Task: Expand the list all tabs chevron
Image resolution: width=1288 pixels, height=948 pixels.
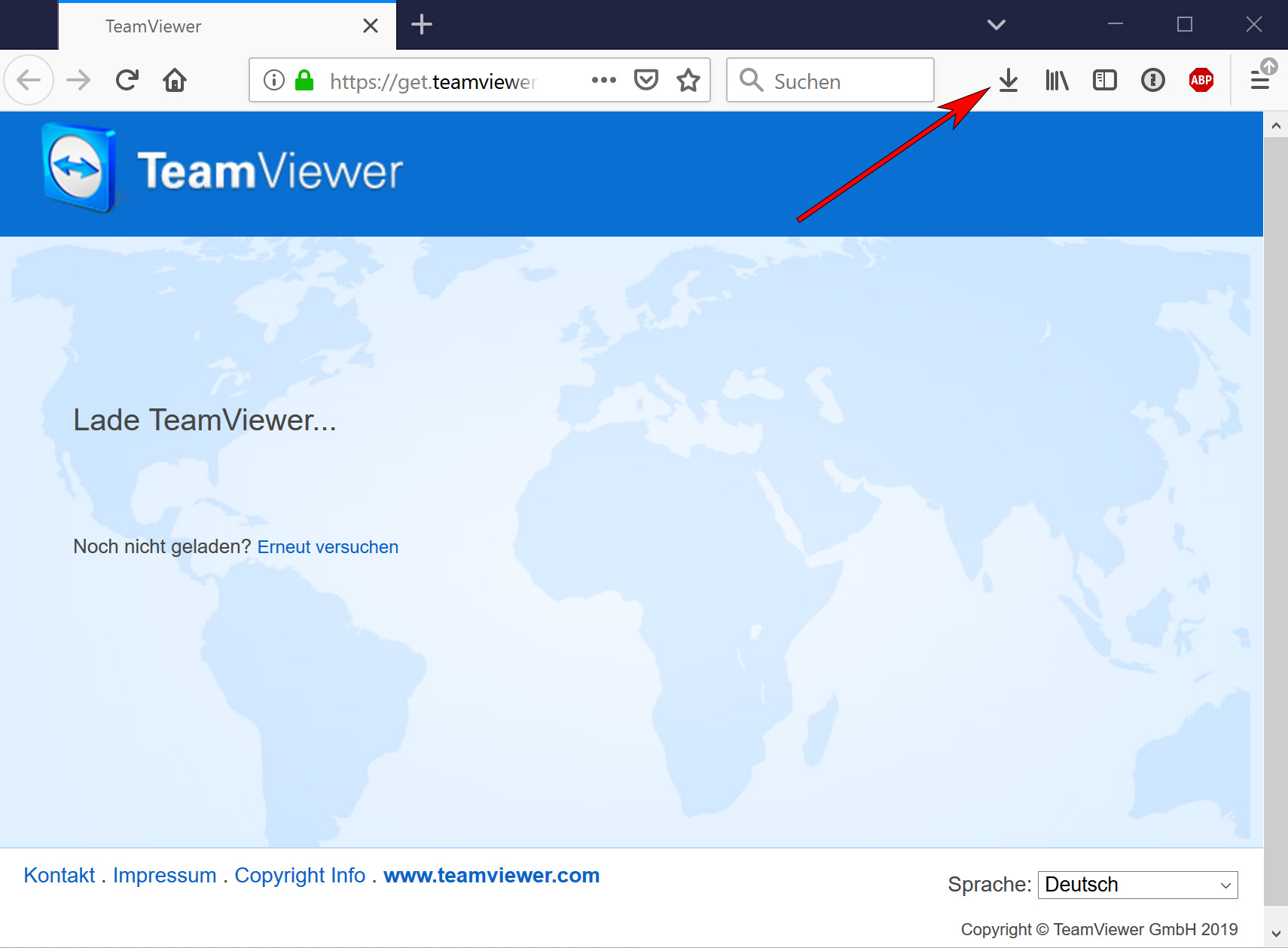Action: (997, 25)
